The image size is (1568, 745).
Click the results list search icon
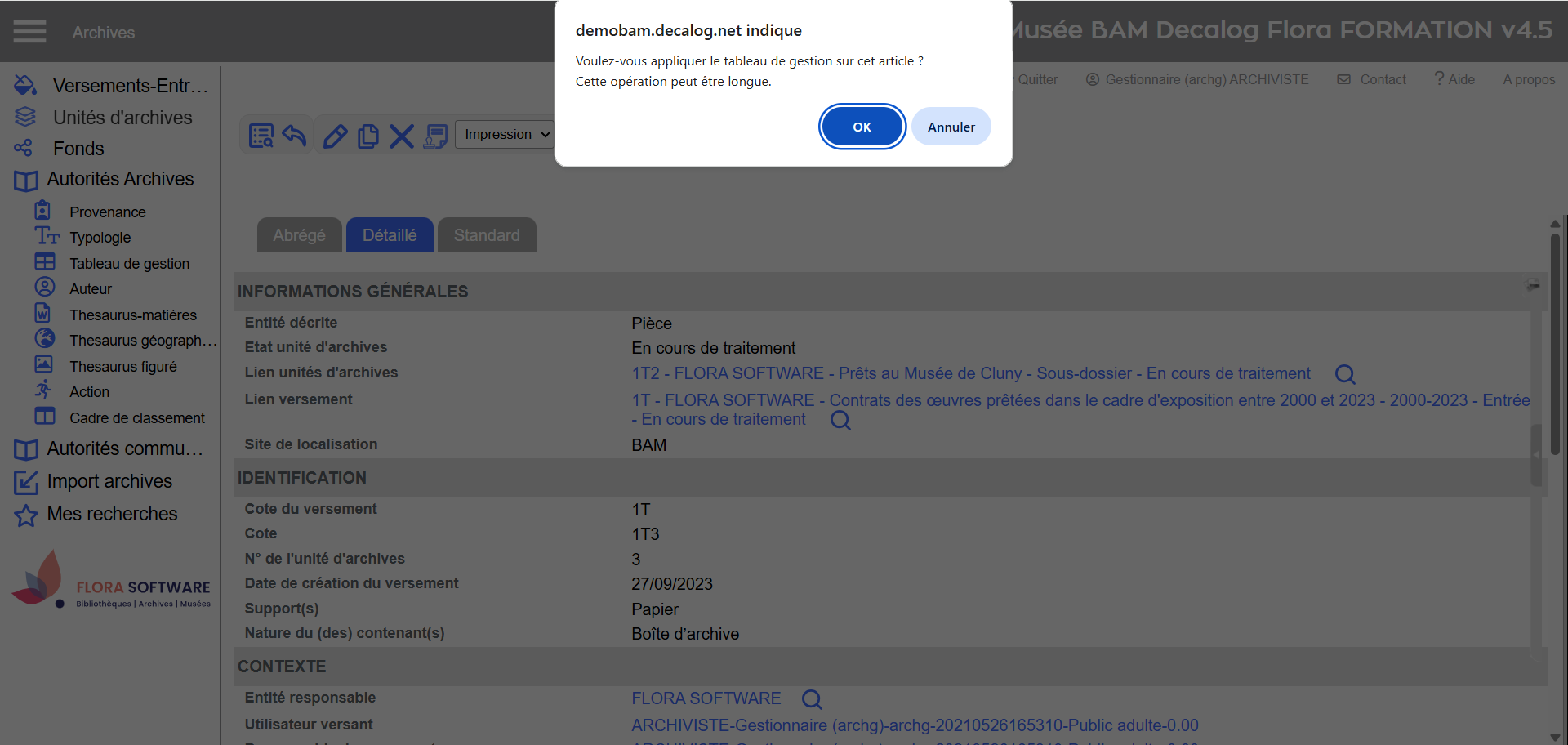[x=261, y=136]
